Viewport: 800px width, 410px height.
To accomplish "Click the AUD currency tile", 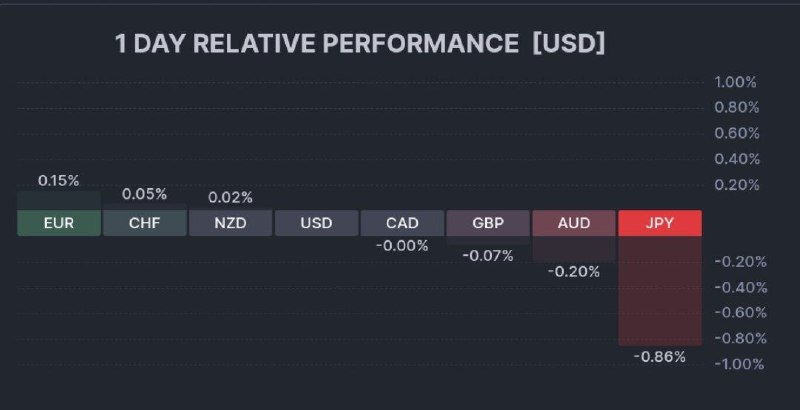I will point(574,223).
